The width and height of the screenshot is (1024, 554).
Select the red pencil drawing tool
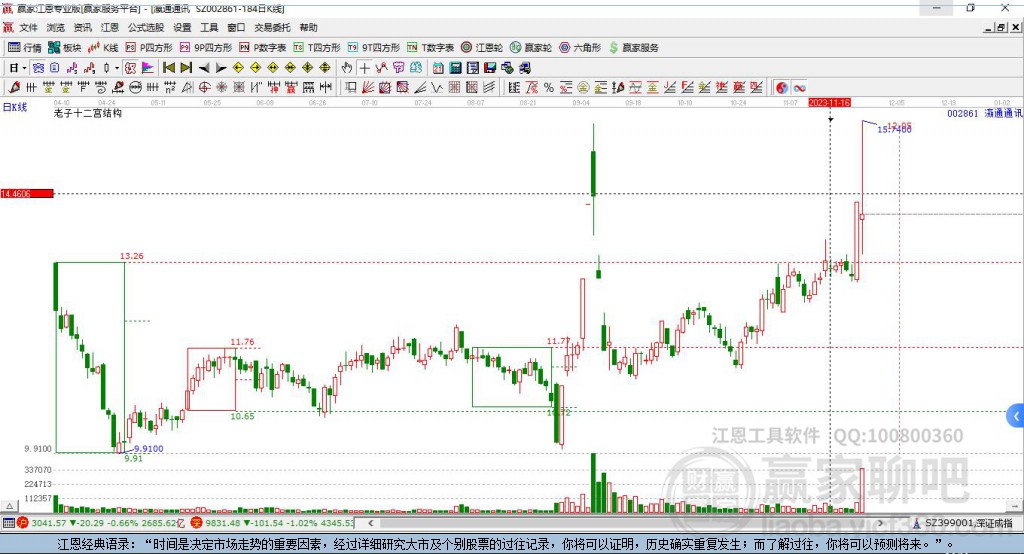coord(14,88)
